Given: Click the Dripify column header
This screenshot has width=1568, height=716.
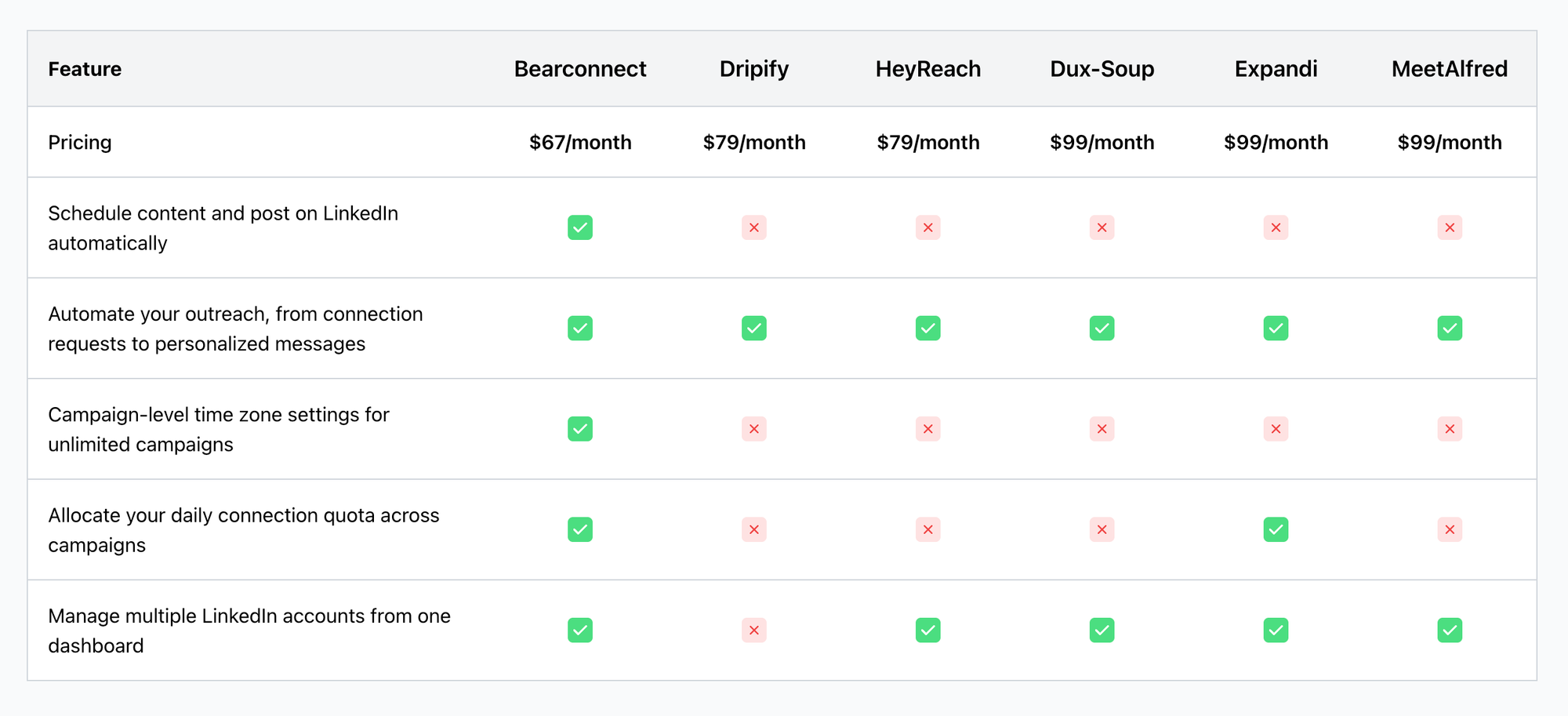Looking at the screenshot, I should (x=754, y=69).
